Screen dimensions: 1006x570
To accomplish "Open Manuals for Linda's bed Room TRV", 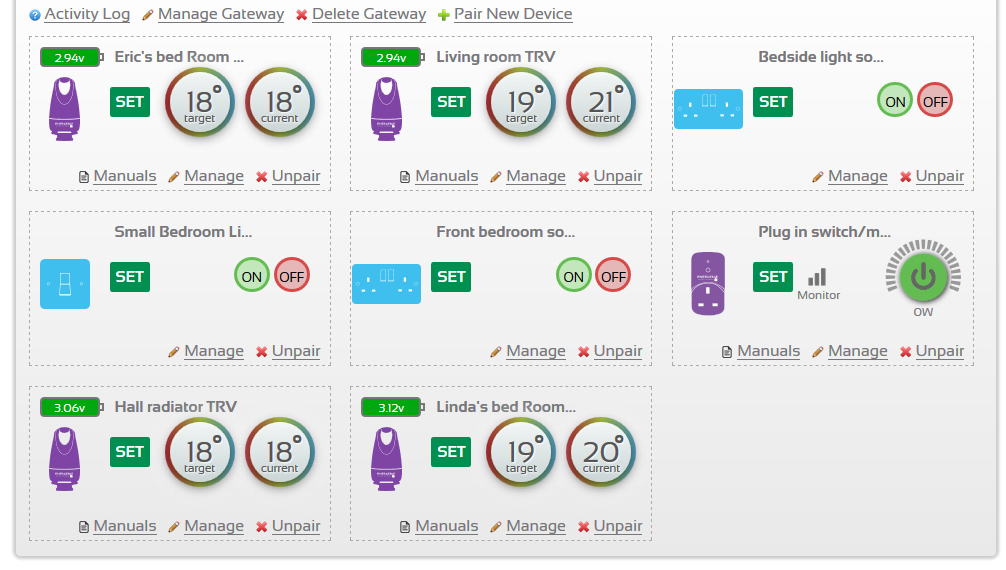I will (x=446, y=526).
